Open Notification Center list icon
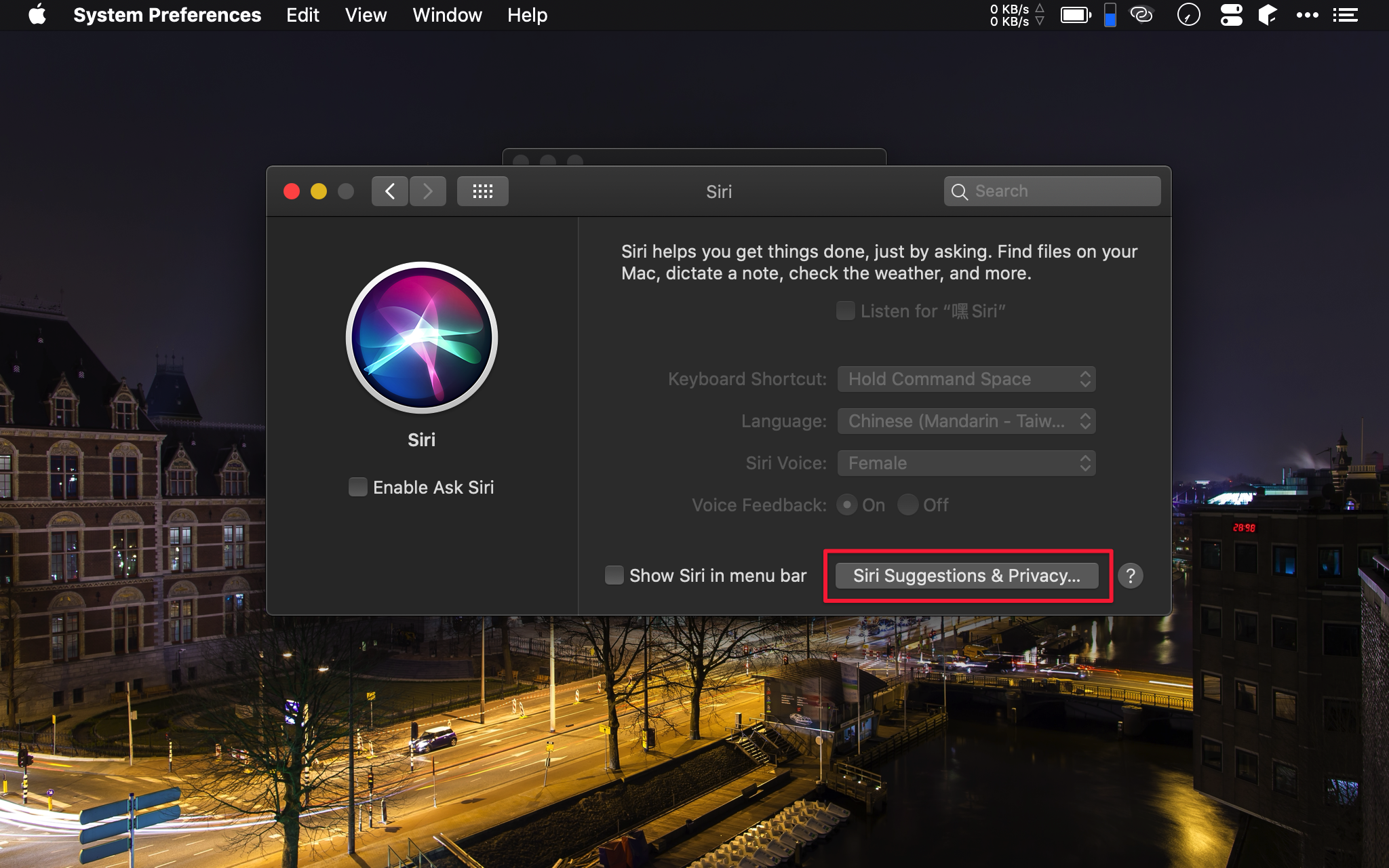Screen dimensions: 1389x868 tap(1345, 15)
